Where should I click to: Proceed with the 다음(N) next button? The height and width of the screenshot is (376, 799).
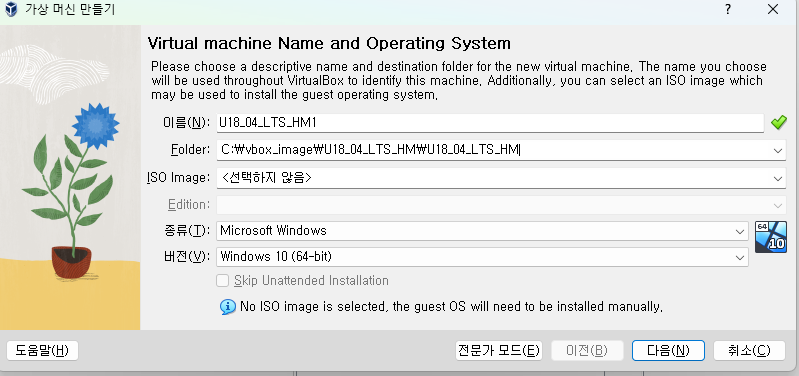(x=668, y=351)
